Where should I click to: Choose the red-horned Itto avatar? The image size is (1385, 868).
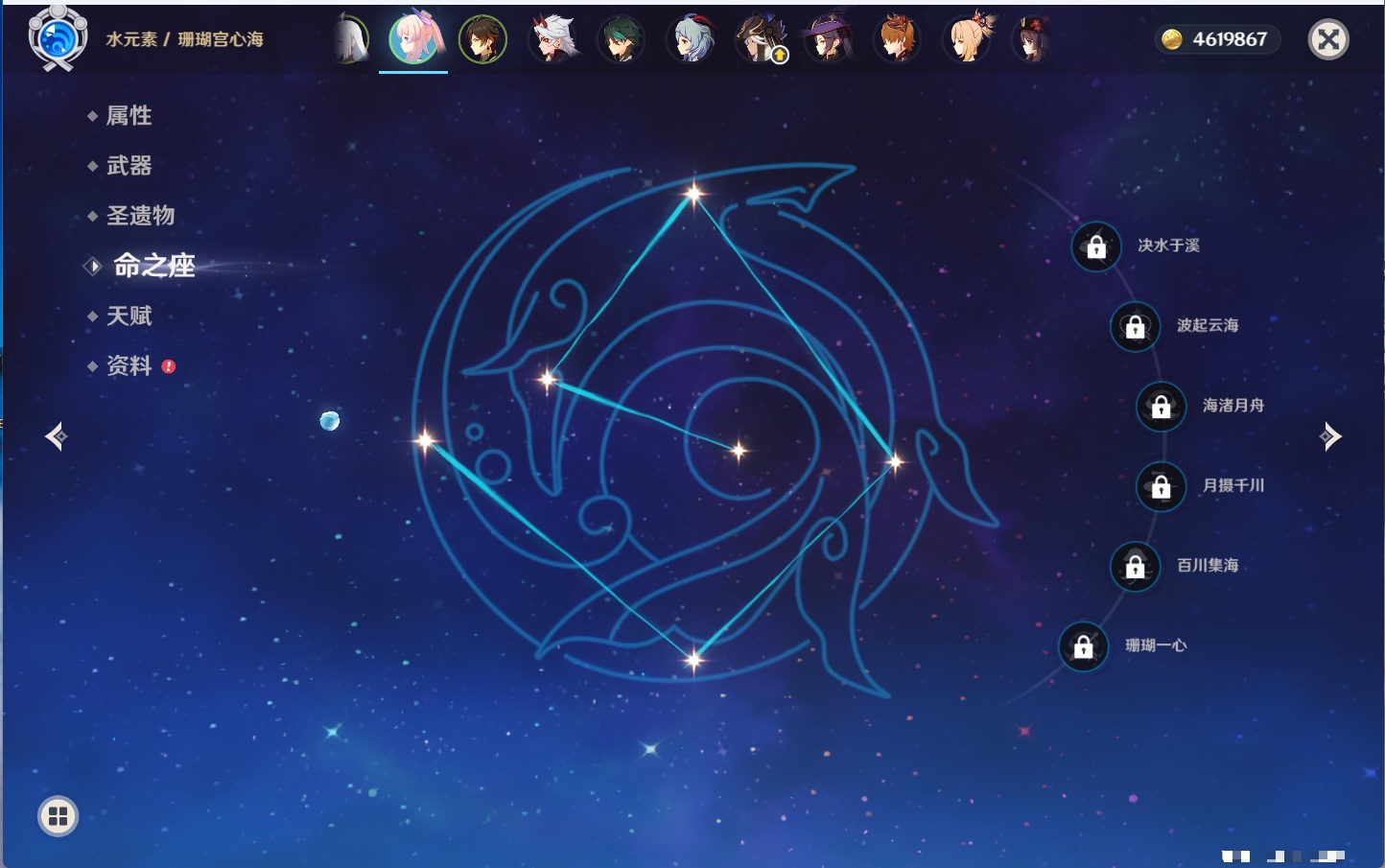553,40
